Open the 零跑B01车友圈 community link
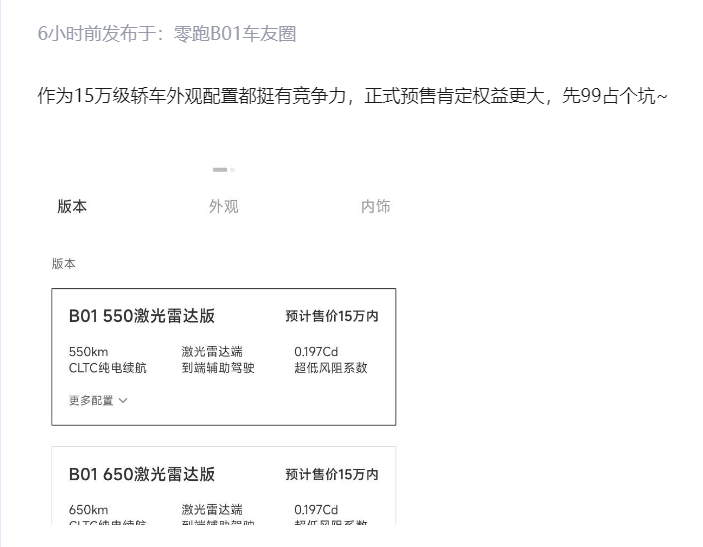The image size is (703, 547). (x=235, y=34)
